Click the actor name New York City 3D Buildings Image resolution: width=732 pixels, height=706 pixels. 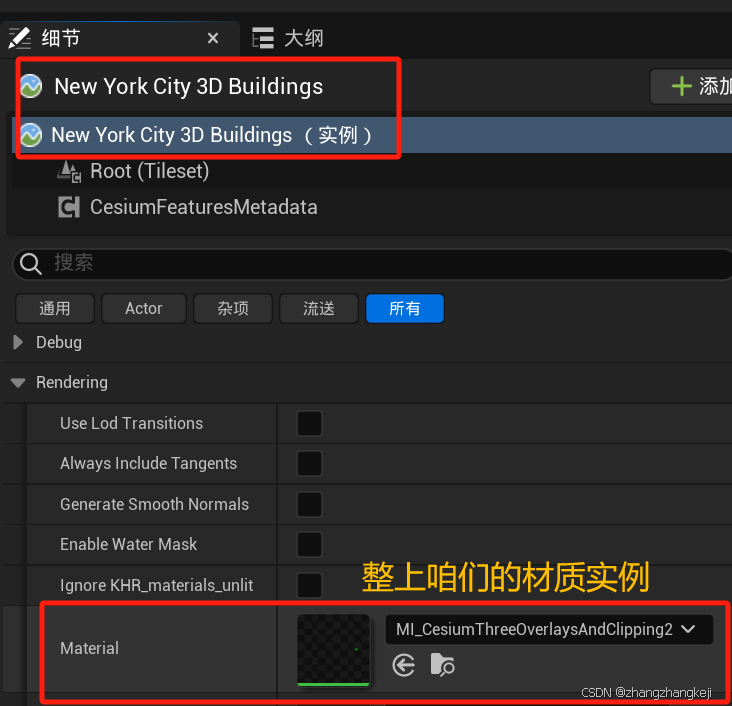(189, 86)
